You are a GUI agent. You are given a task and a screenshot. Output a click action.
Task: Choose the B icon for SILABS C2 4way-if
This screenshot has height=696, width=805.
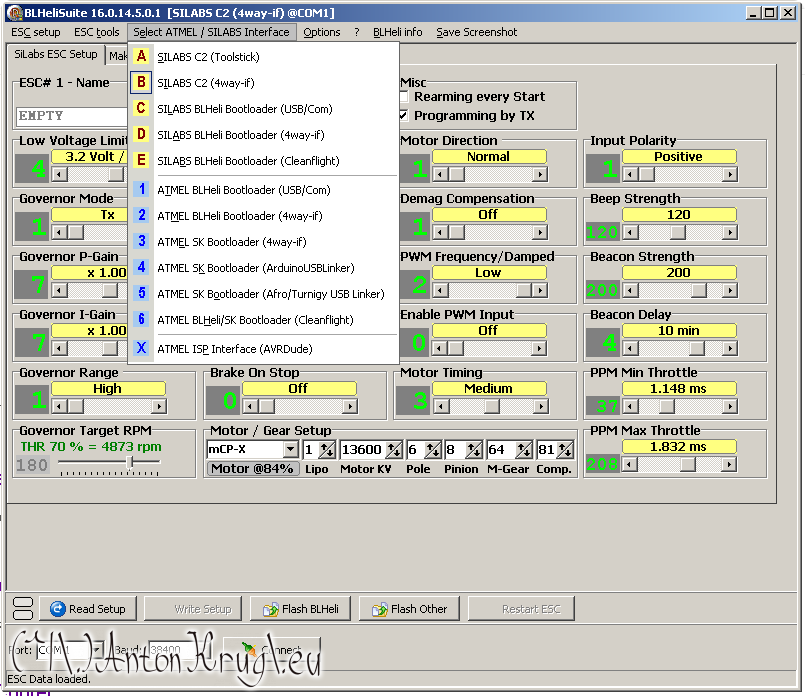[141, 82]
